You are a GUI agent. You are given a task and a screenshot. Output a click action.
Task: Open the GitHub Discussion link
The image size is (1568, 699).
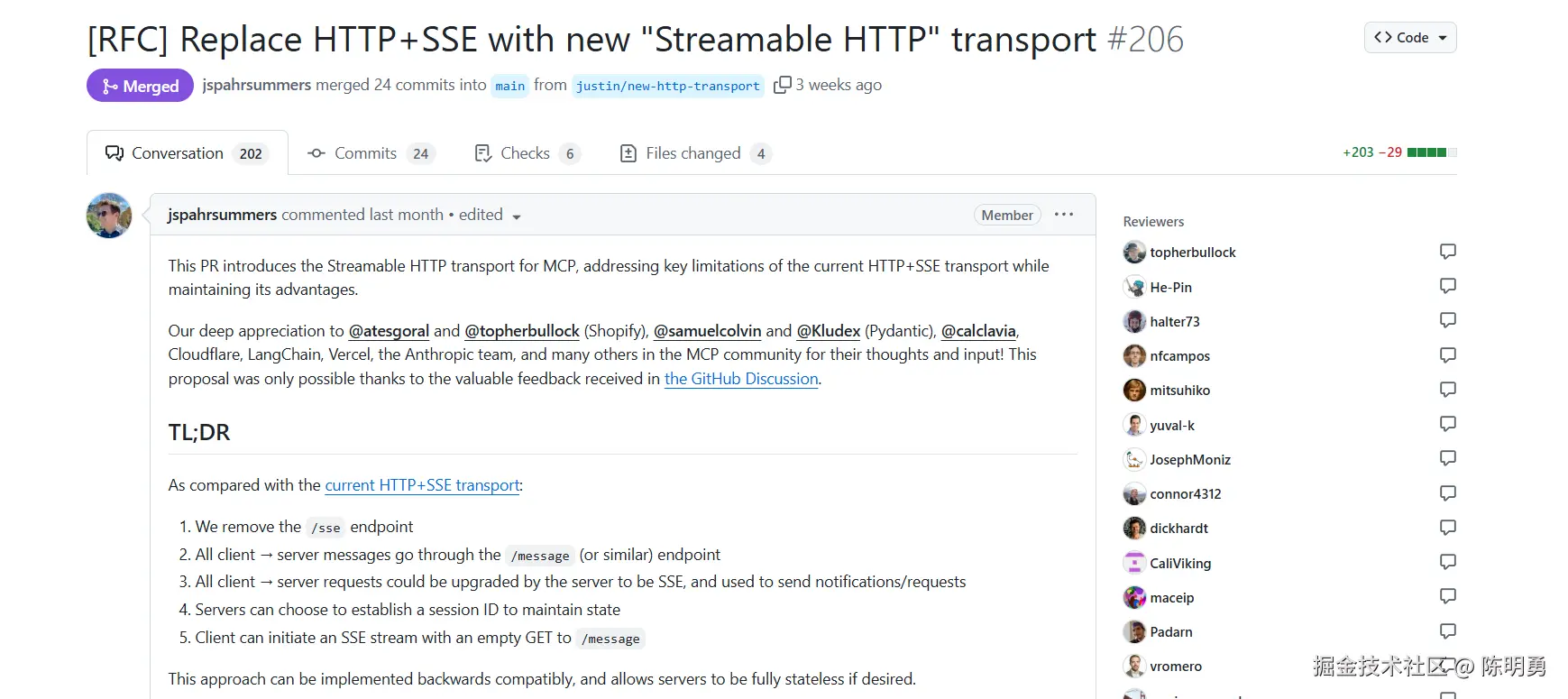coord(741,379)
